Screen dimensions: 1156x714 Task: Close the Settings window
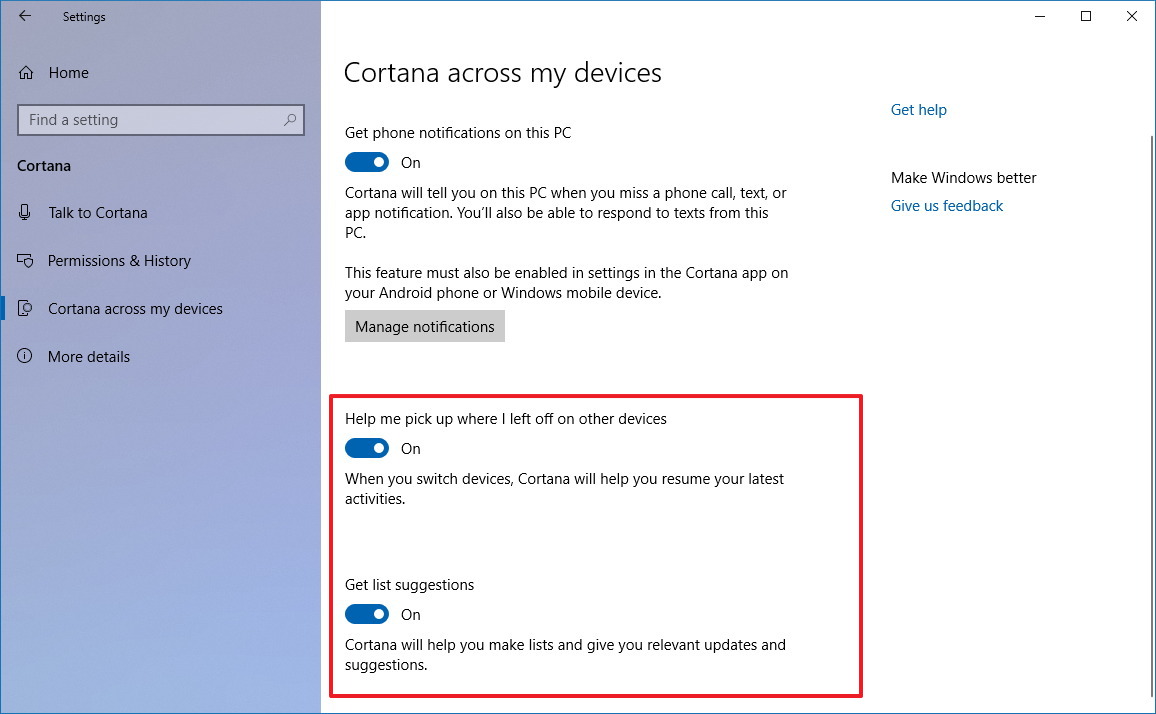pyautogui.click(x=1132, y=16)
